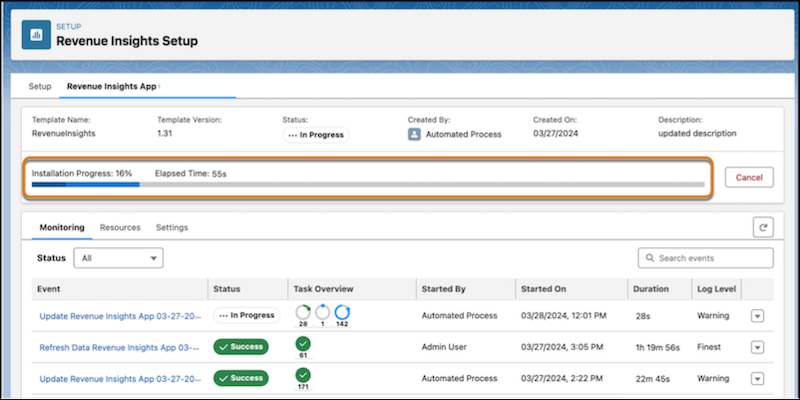Click the In Progress badge in first event row
The height and width of the screenshot is (400, 800).
click(x=247, y=315)
